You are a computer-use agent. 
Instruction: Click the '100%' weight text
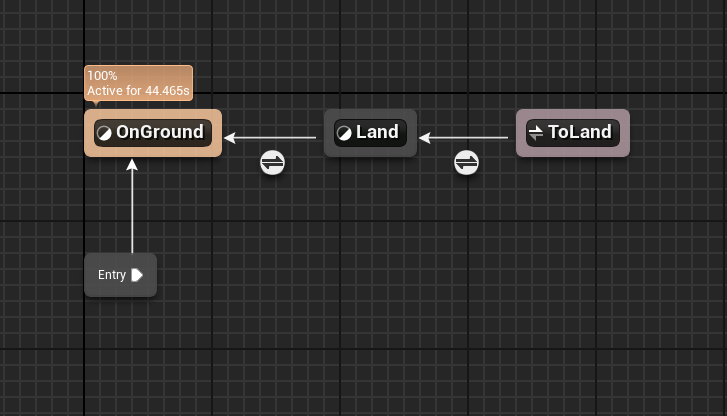102,76
